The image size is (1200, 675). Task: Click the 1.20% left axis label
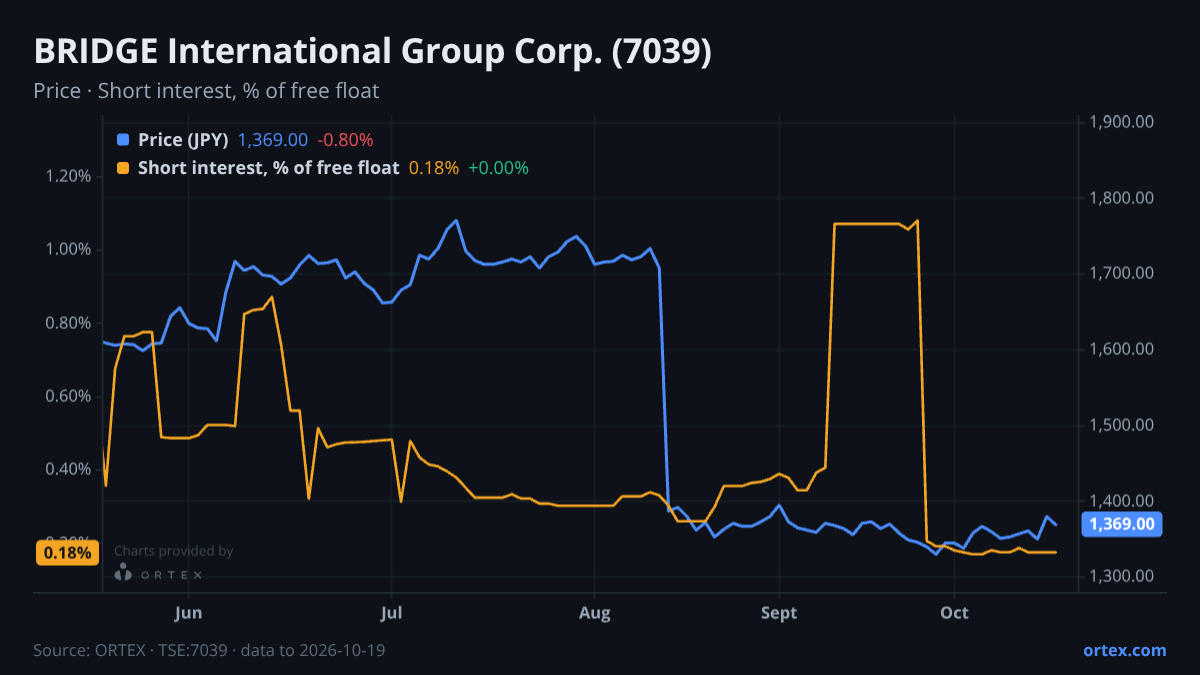[69, 176]
